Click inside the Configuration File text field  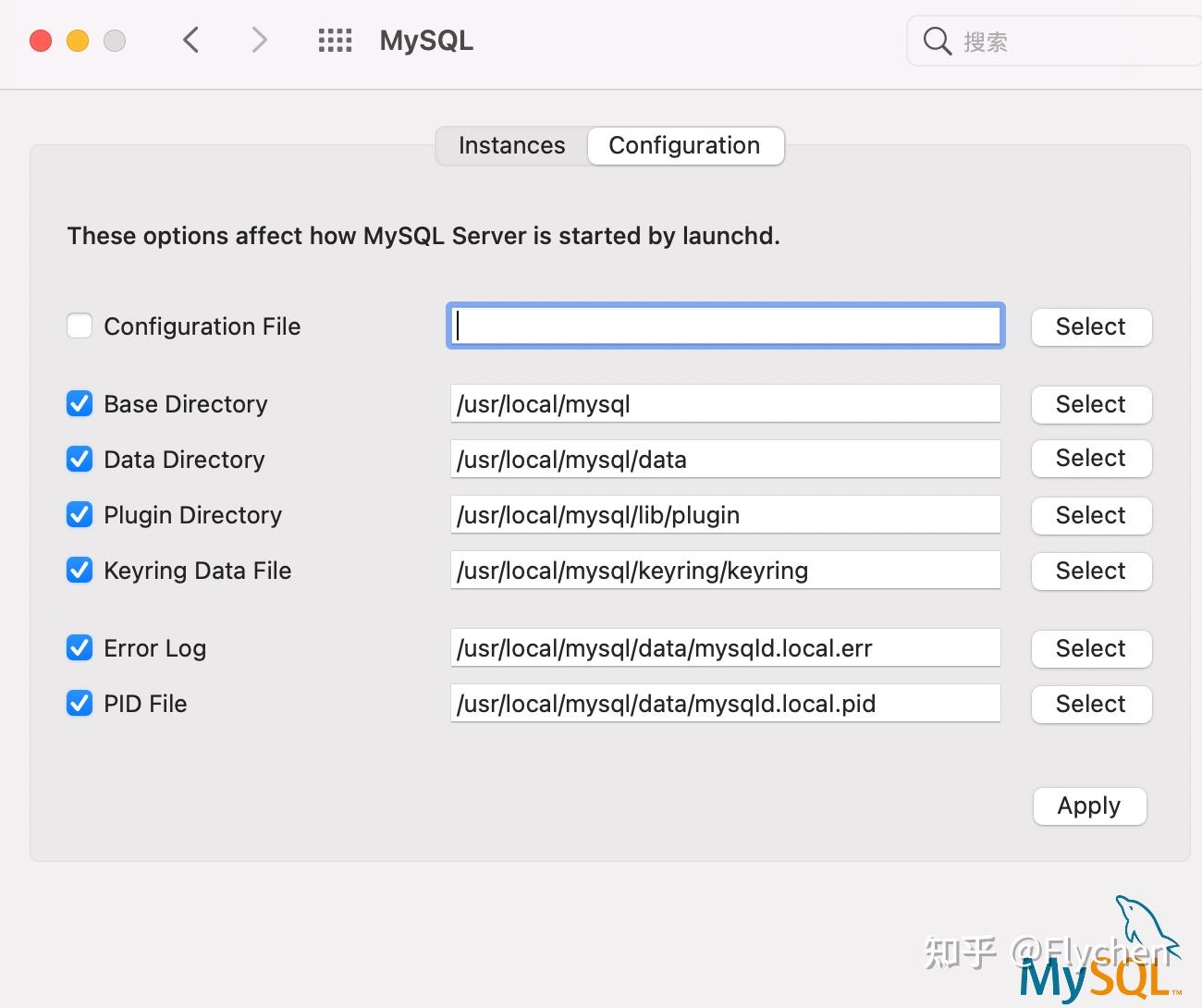click(x=726, y=326)
